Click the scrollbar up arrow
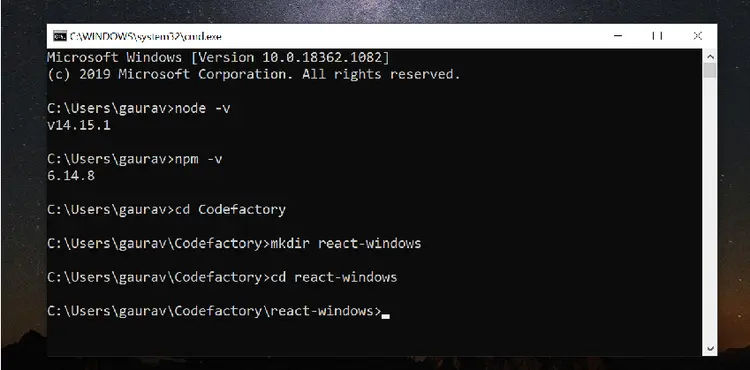750x370 pixels. 710,56
